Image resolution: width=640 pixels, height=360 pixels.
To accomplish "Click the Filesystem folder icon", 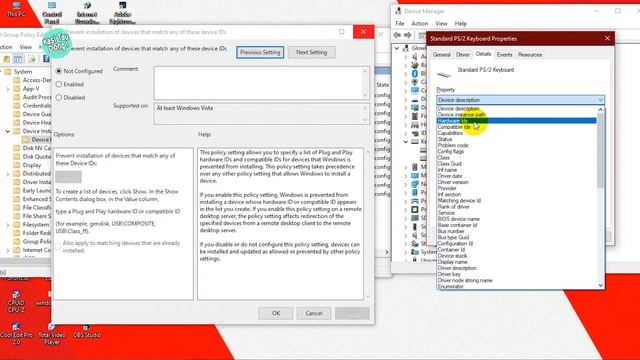I will 17,224.
